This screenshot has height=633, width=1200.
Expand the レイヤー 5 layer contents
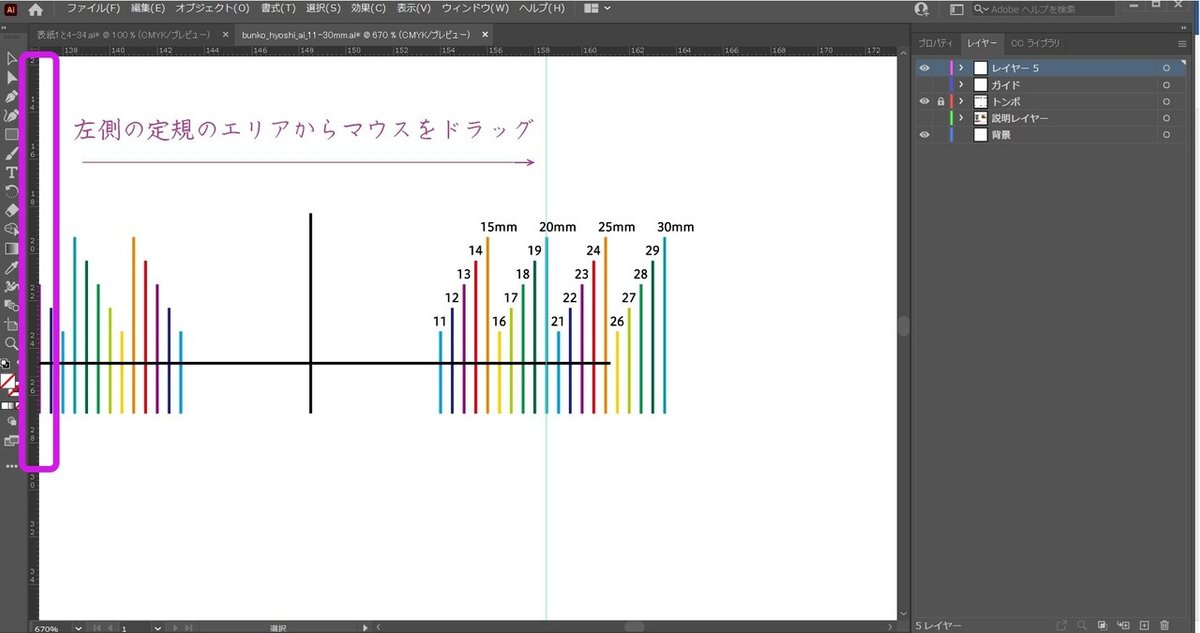point(959,67)
